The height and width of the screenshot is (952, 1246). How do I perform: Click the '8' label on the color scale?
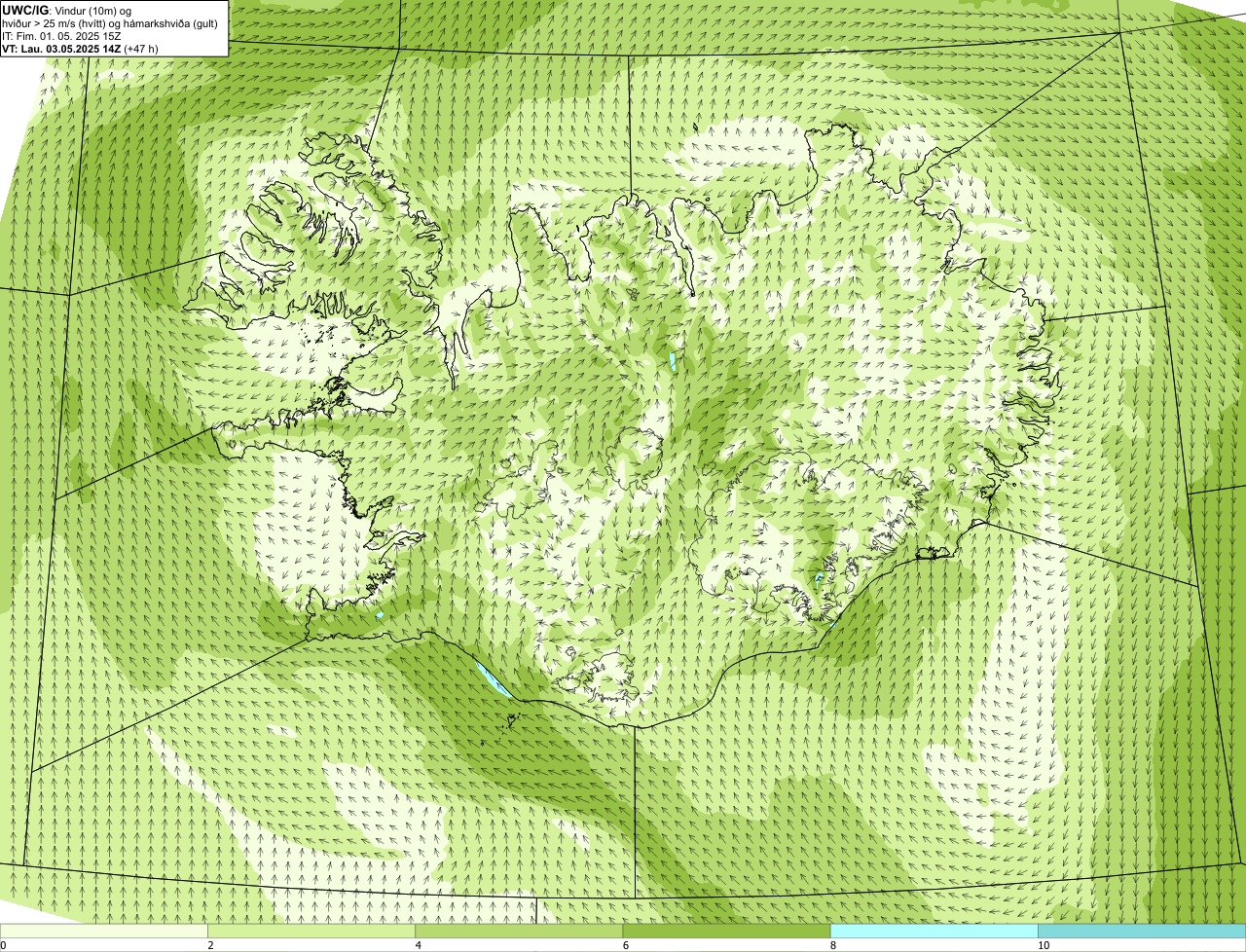tap(832, 945)
